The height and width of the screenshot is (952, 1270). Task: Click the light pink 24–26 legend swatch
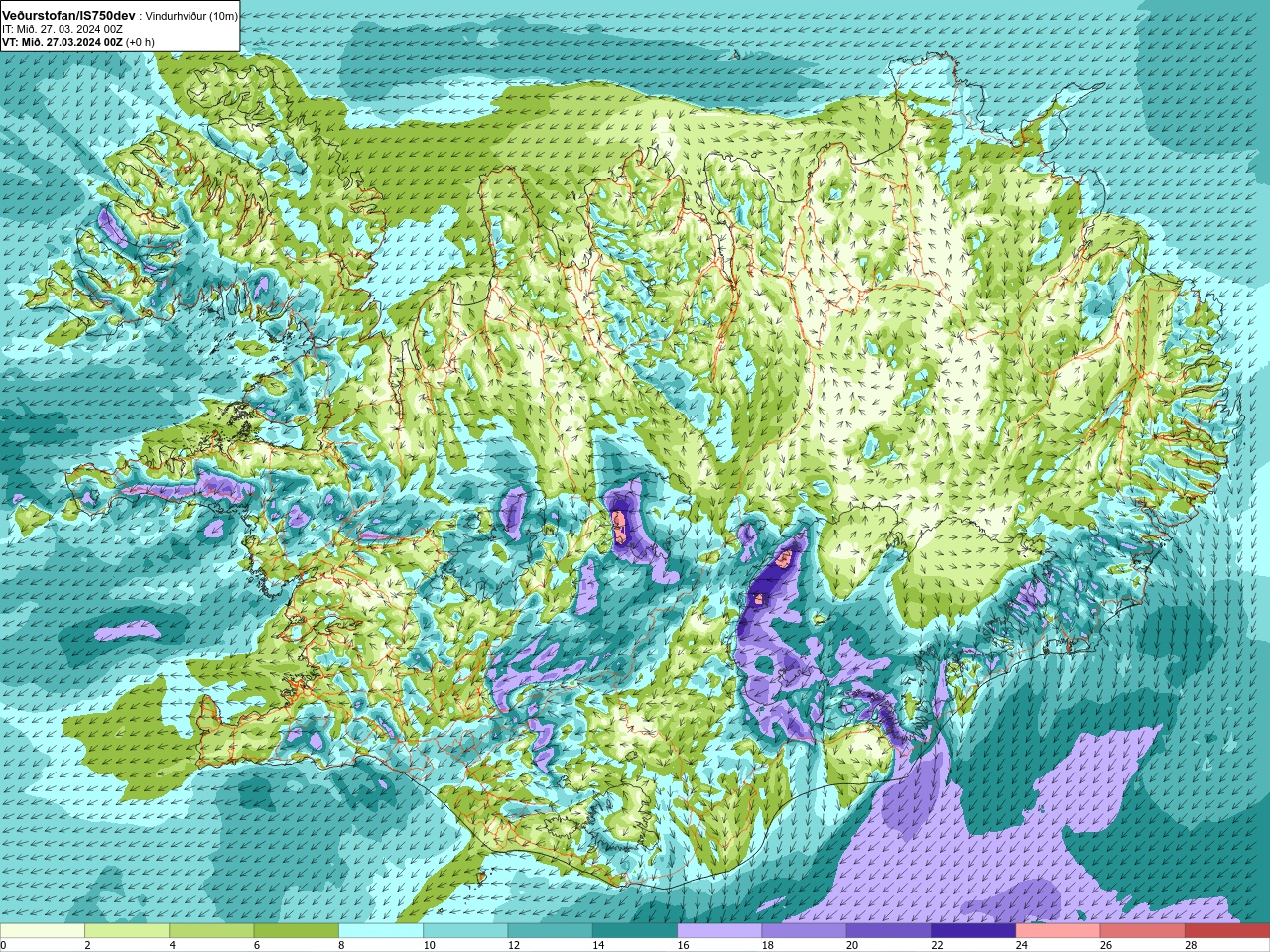(x=1059, y=931)
